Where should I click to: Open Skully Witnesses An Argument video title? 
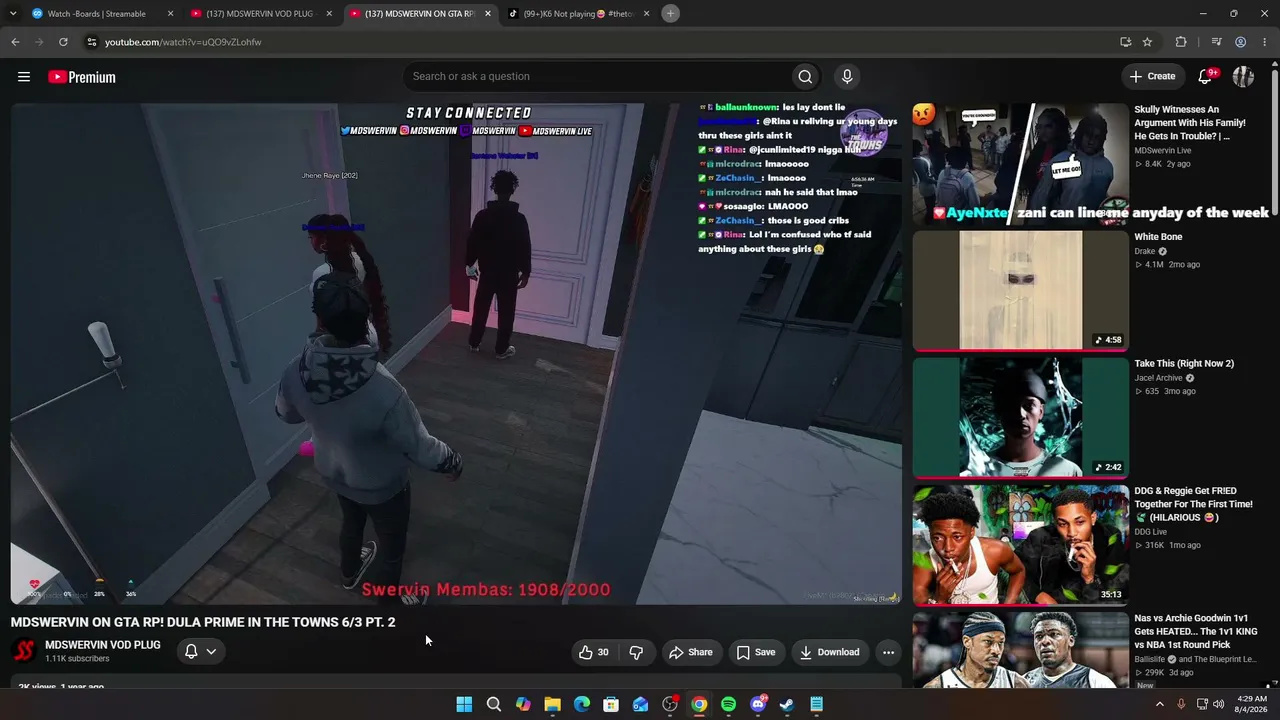1190,123
